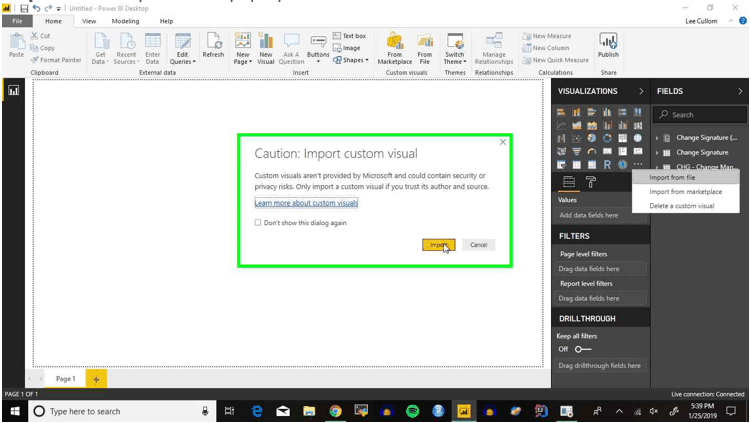751x423 pixels.
Task: Switch to the Help ribbon tab
Action: (166, 21)
